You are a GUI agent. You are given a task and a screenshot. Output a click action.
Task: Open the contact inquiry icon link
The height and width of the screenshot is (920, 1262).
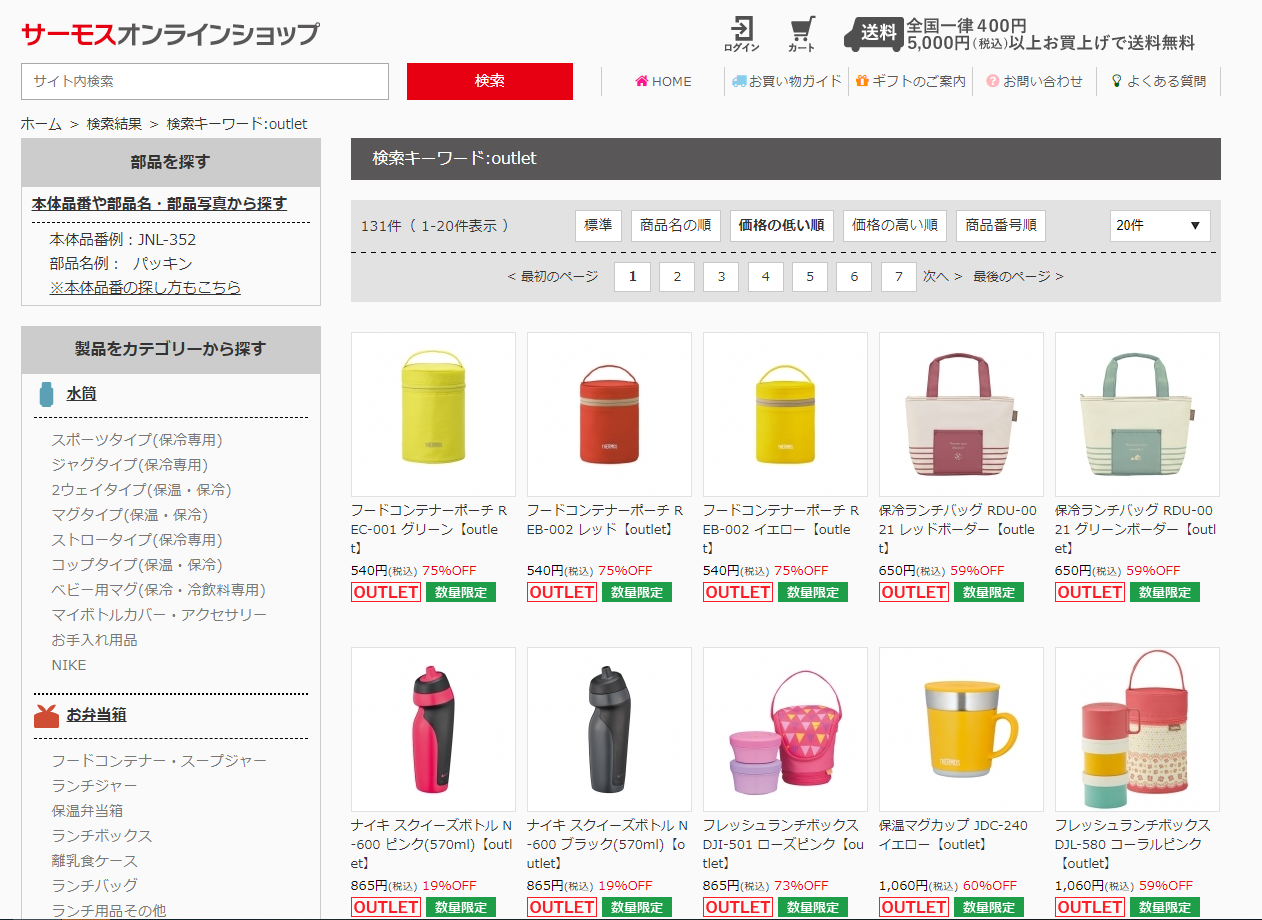coord(993,81)
